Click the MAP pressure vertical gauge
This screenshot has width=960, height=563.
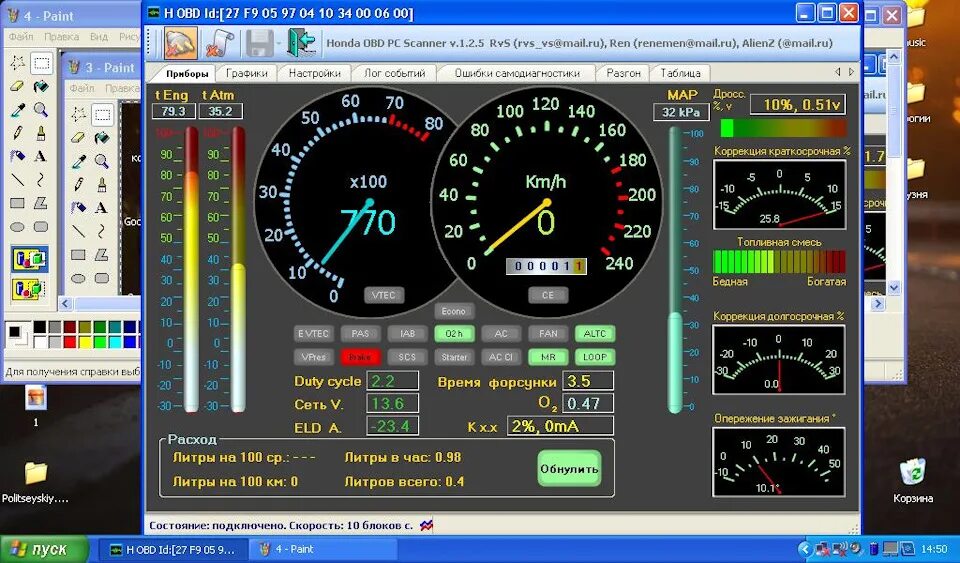(675, 269)
